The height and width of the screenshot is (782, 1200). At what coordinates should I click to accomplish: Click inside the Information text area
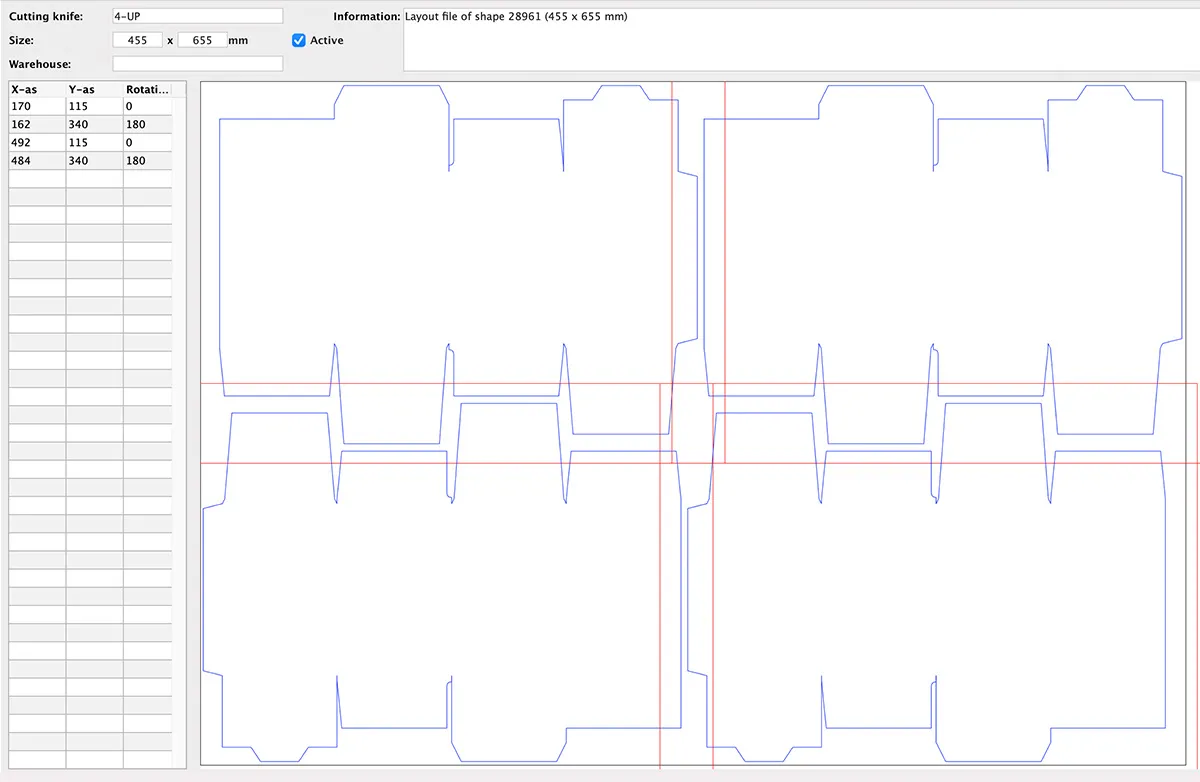coord(798,40)
